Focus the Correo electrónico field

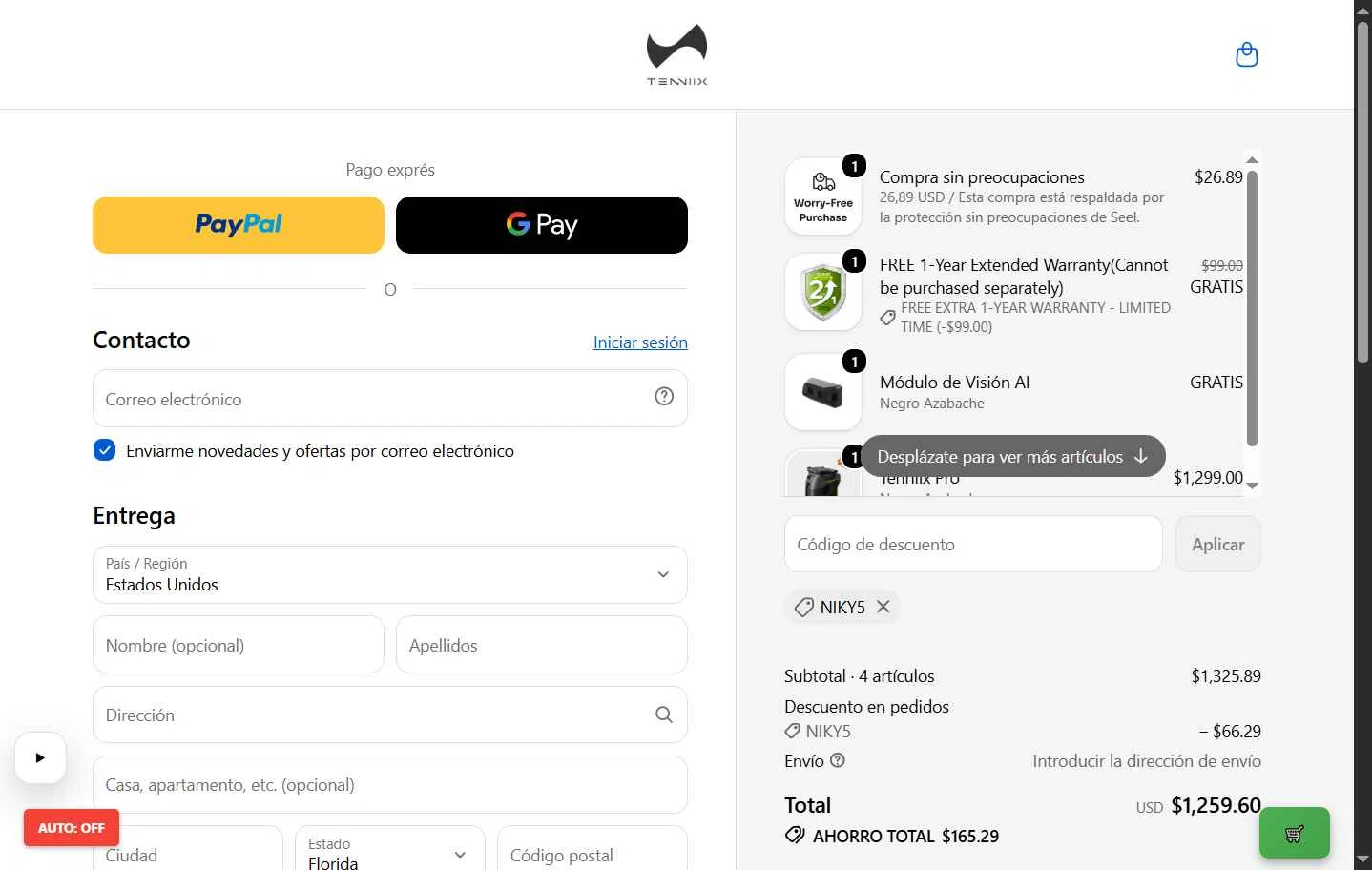point(390,399)
